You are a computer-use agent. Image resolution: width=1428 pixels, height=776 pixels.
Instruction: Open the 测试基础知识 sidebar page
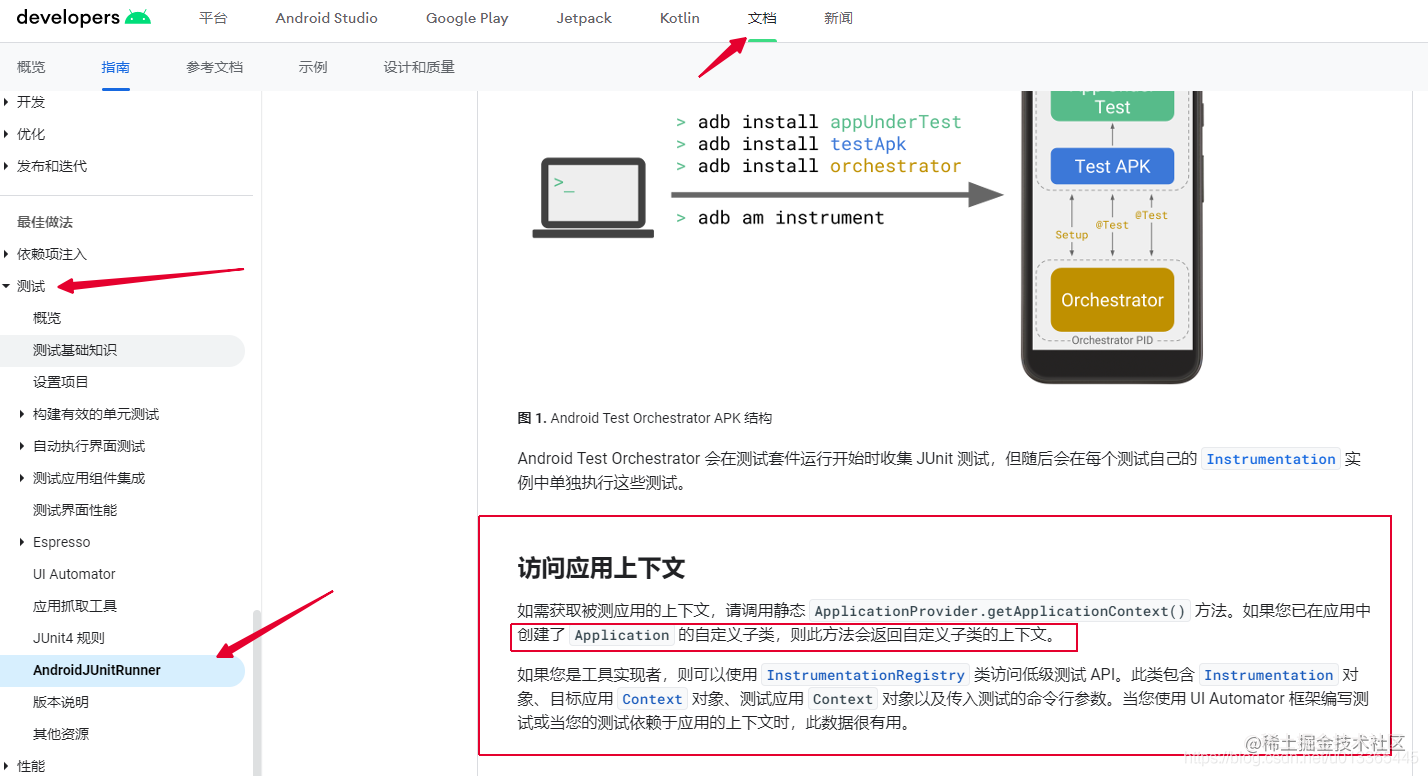pos(75,350)
